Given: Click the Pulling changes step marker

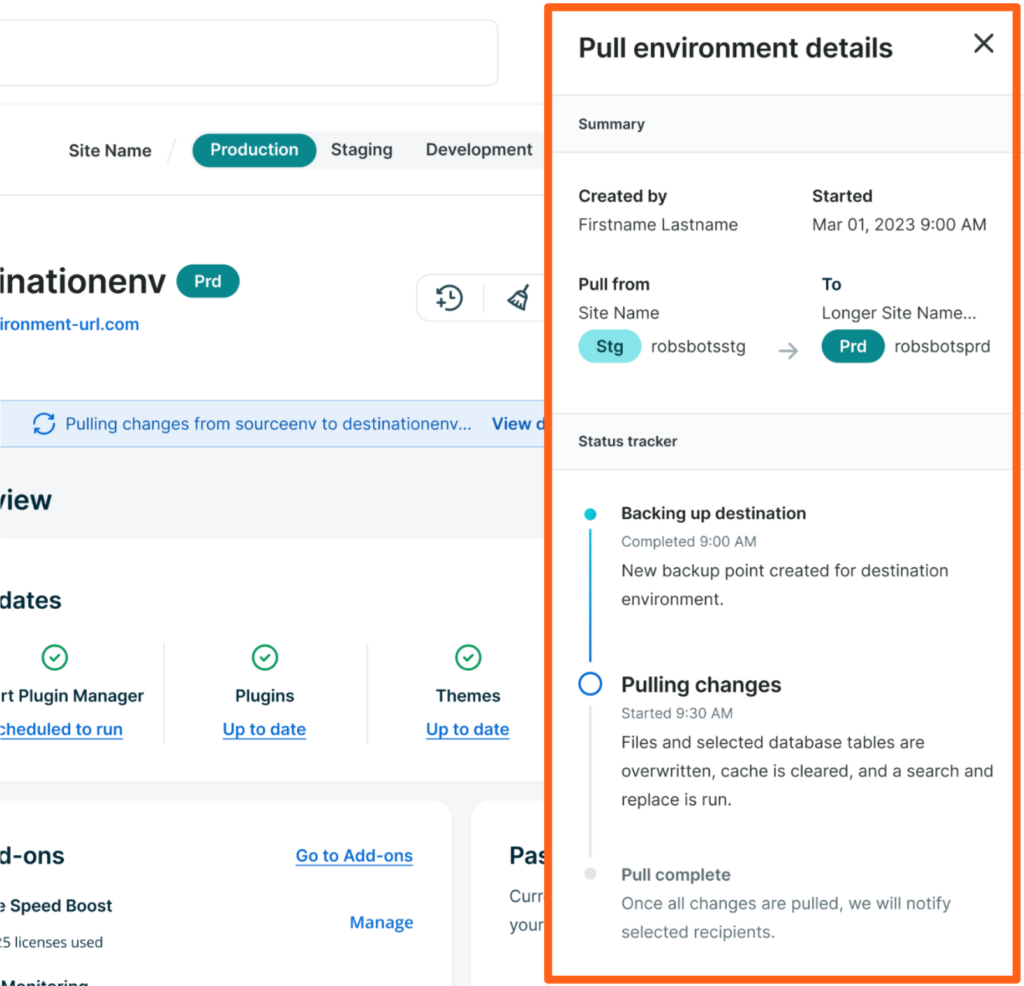Looking at the screenshot, I should coord(590,684).
